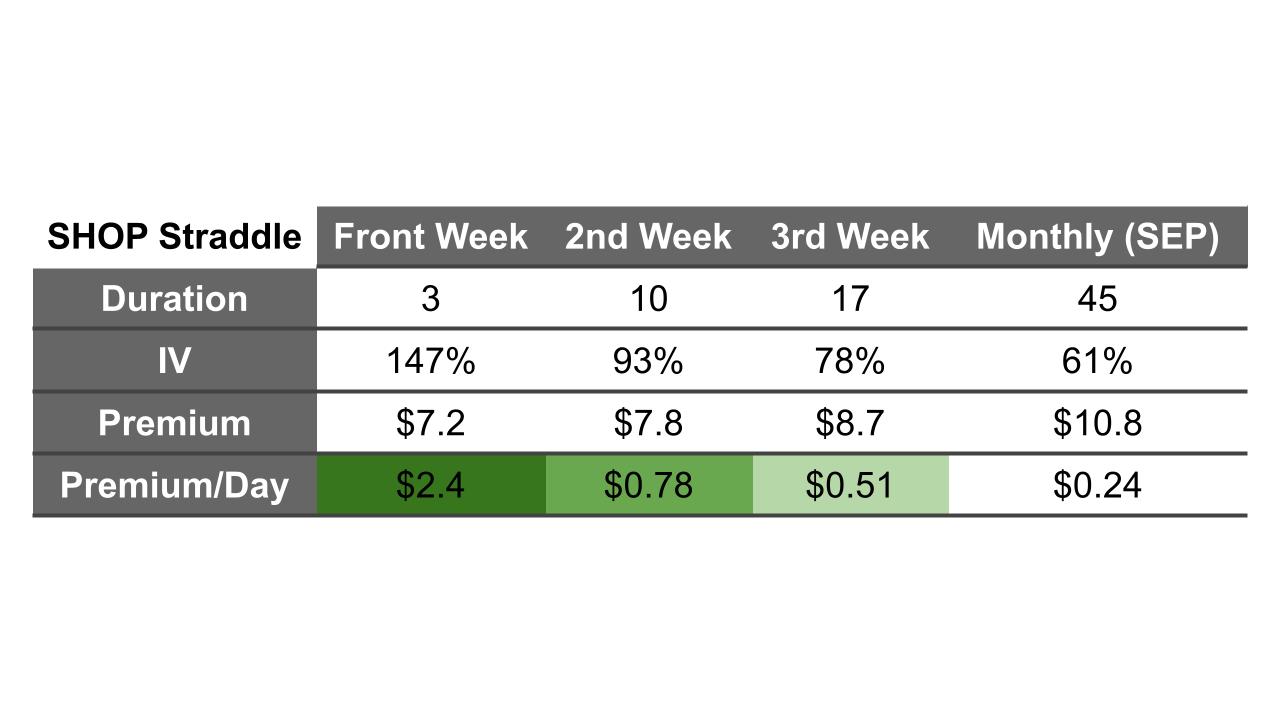This screenshot has width=1280, height=720.
Task: Click the 3rd Week column header
Action: [850, 237]
